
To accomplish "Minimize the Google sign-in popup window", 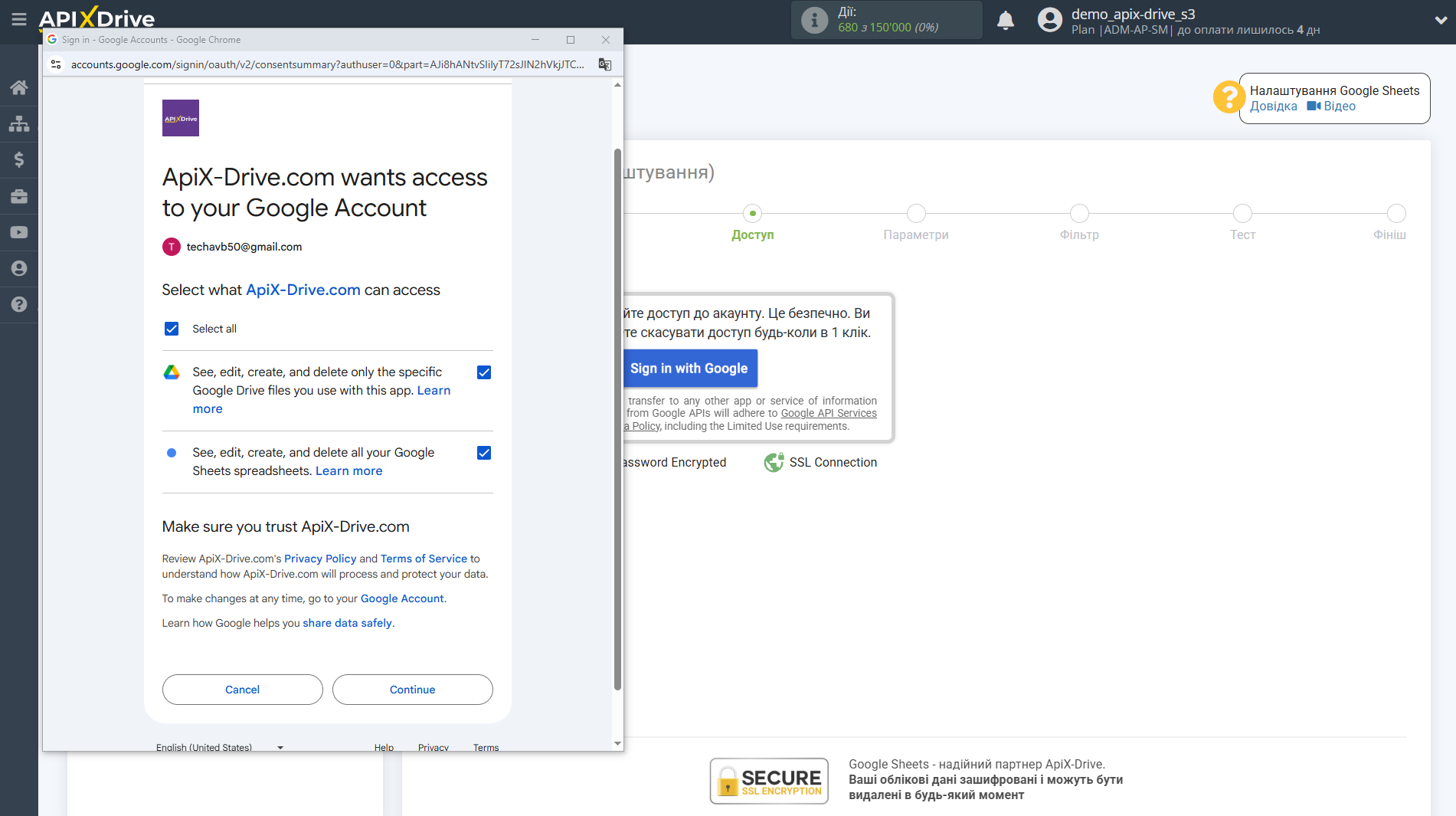I will click(x=535, y=40).
